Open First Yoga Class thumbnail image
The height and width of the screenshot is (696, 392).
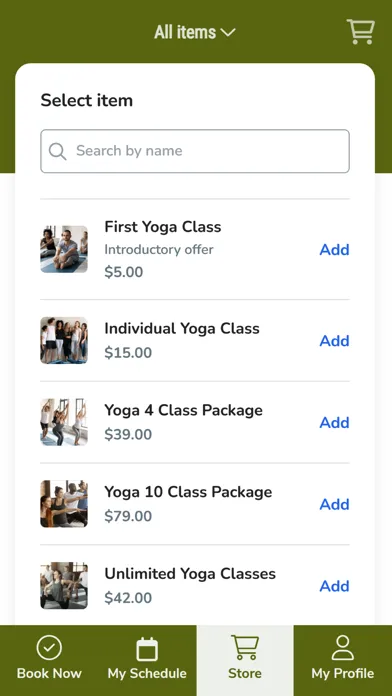coord(64,249)
